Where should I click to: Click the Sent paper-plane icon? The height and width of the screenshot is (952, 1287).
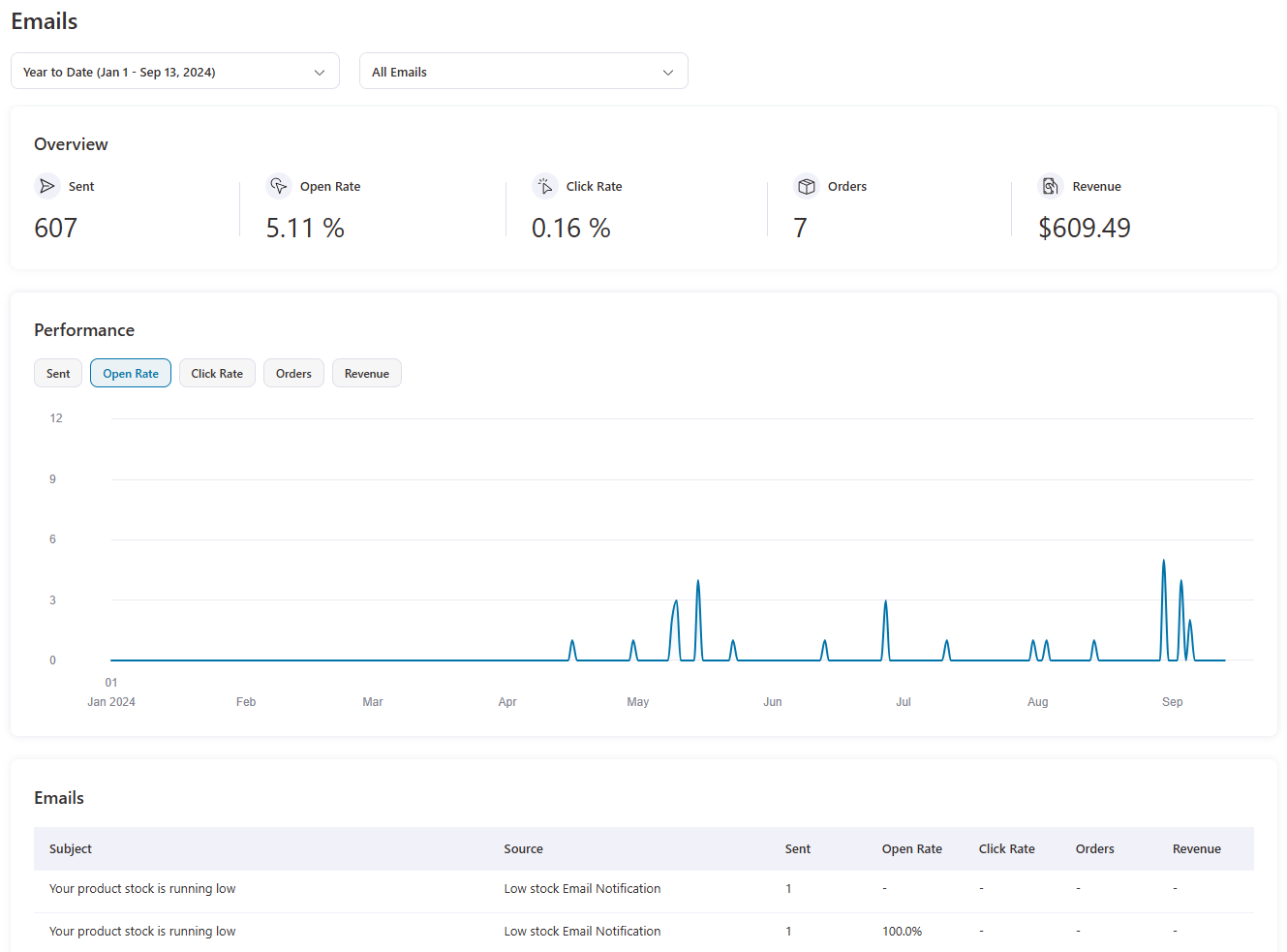46,186
